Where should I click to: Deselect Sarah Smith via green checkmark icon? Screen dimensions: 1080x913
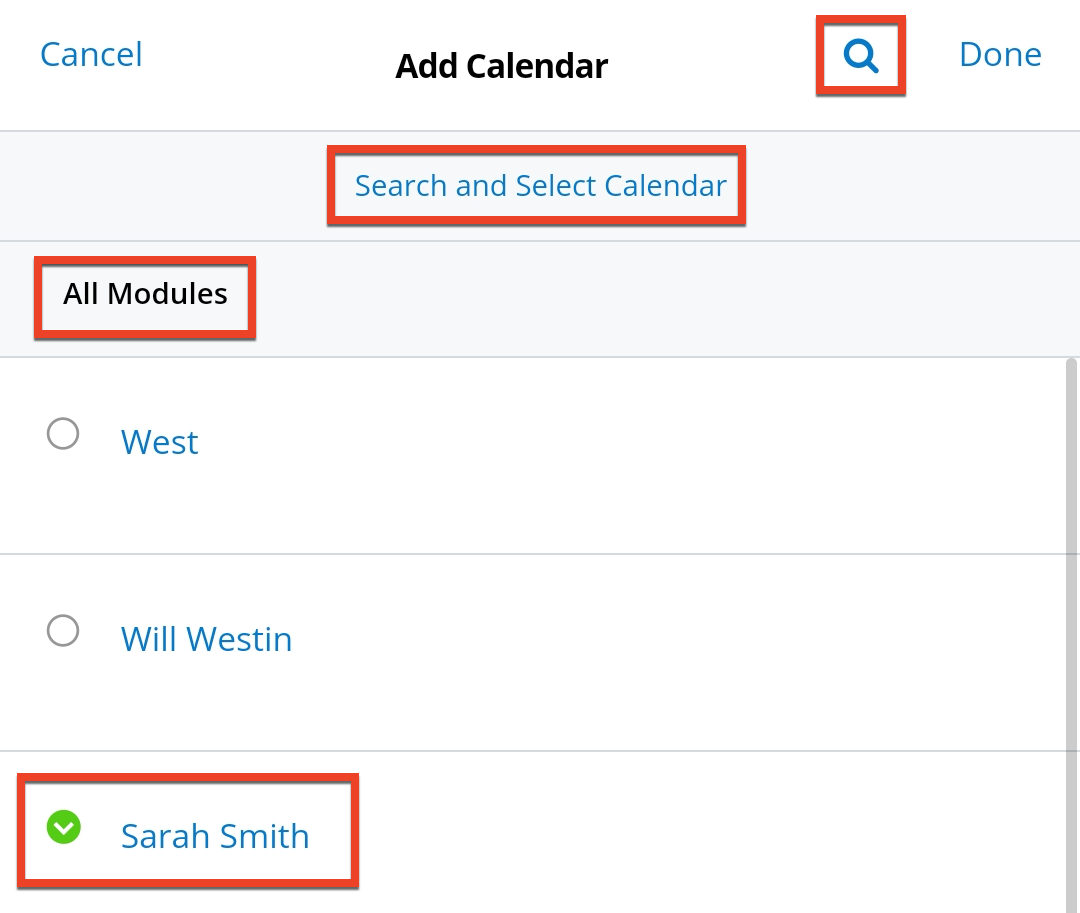coord(63,828)
